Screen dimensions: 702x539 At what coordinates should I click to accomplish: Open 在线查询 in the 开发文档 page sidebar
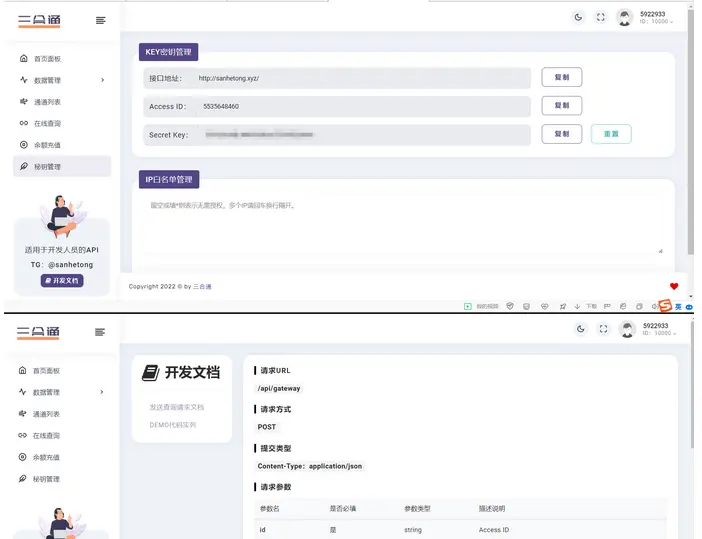pyautogui.click(x=47, y=435)
